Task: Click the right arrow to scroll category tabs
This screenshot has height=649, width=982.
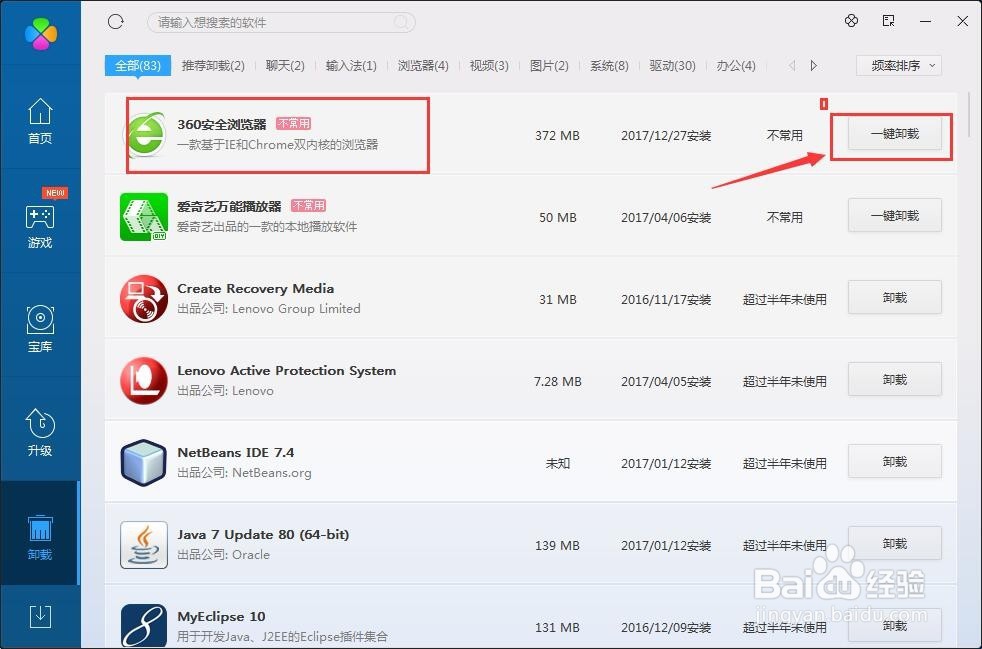Action: point(813,65)
